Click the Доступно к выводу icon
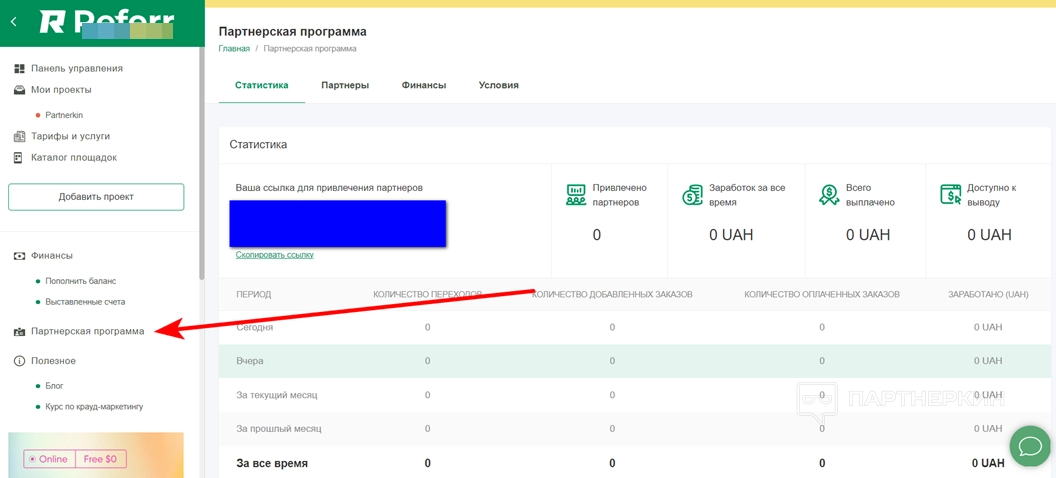Viewport: 1056px width, 478px height. pos(950,194)
